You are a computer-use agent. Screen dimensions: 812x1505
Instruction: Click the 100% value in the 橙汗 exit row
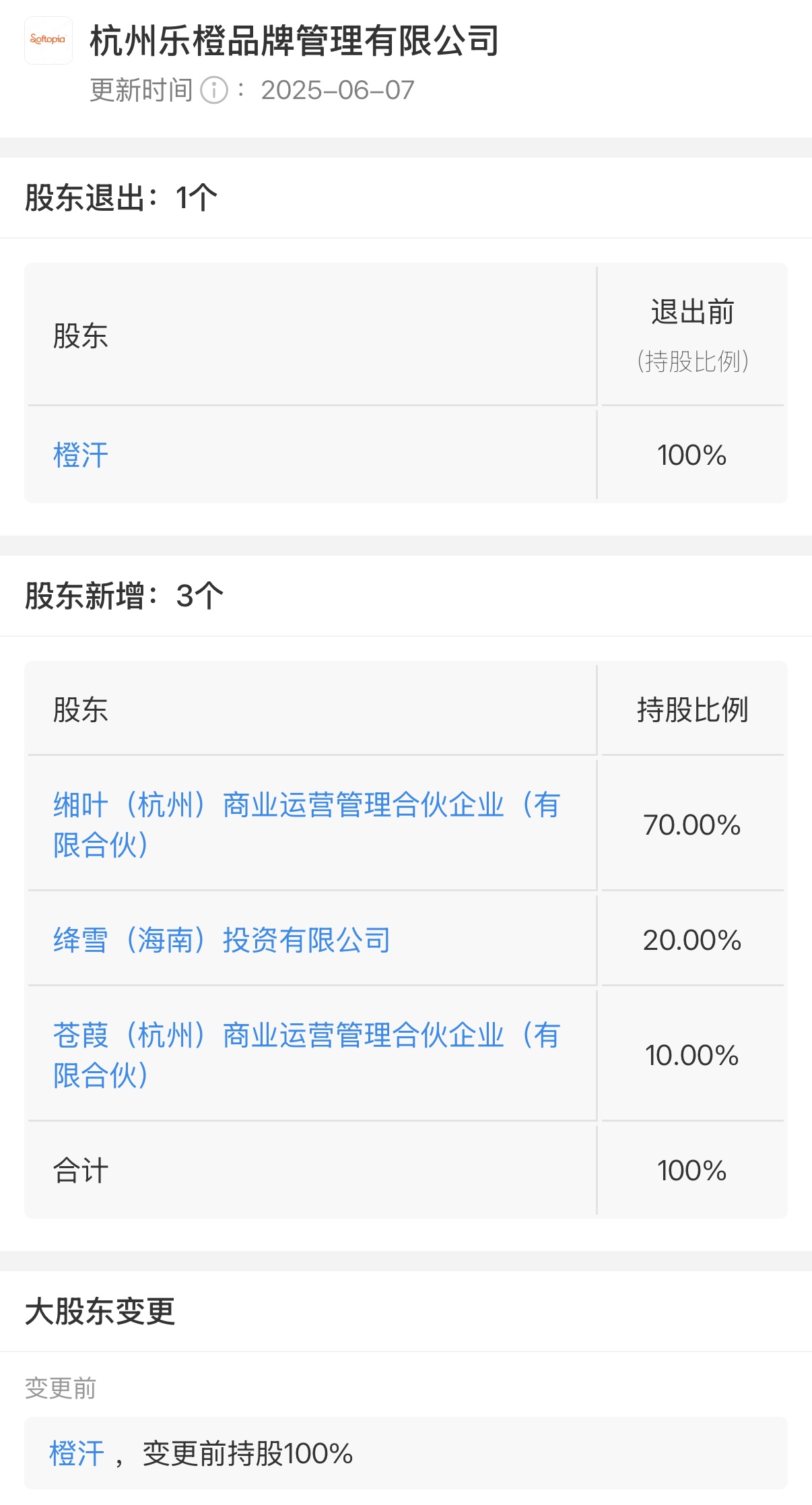pyautogui.click(x=692, y=455)
